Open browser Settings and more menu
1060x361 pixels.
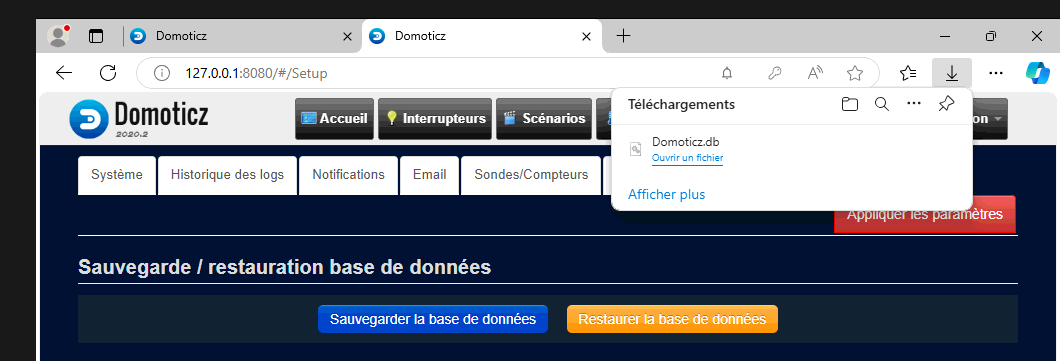point(995,73)
